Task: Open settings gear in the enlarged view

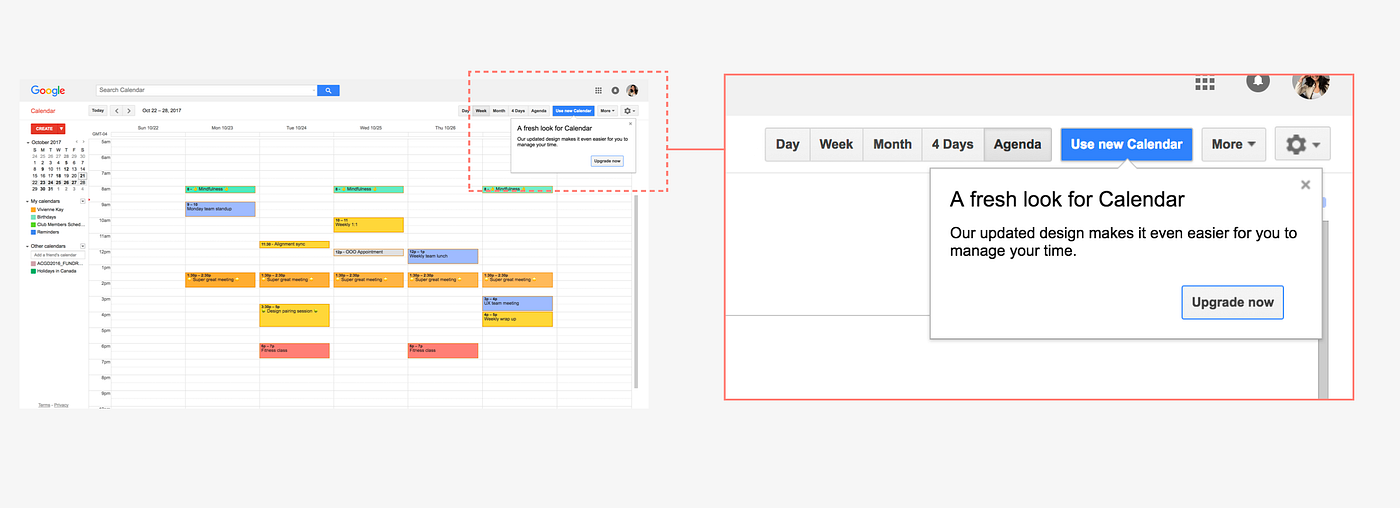Action: (1302, 144)
